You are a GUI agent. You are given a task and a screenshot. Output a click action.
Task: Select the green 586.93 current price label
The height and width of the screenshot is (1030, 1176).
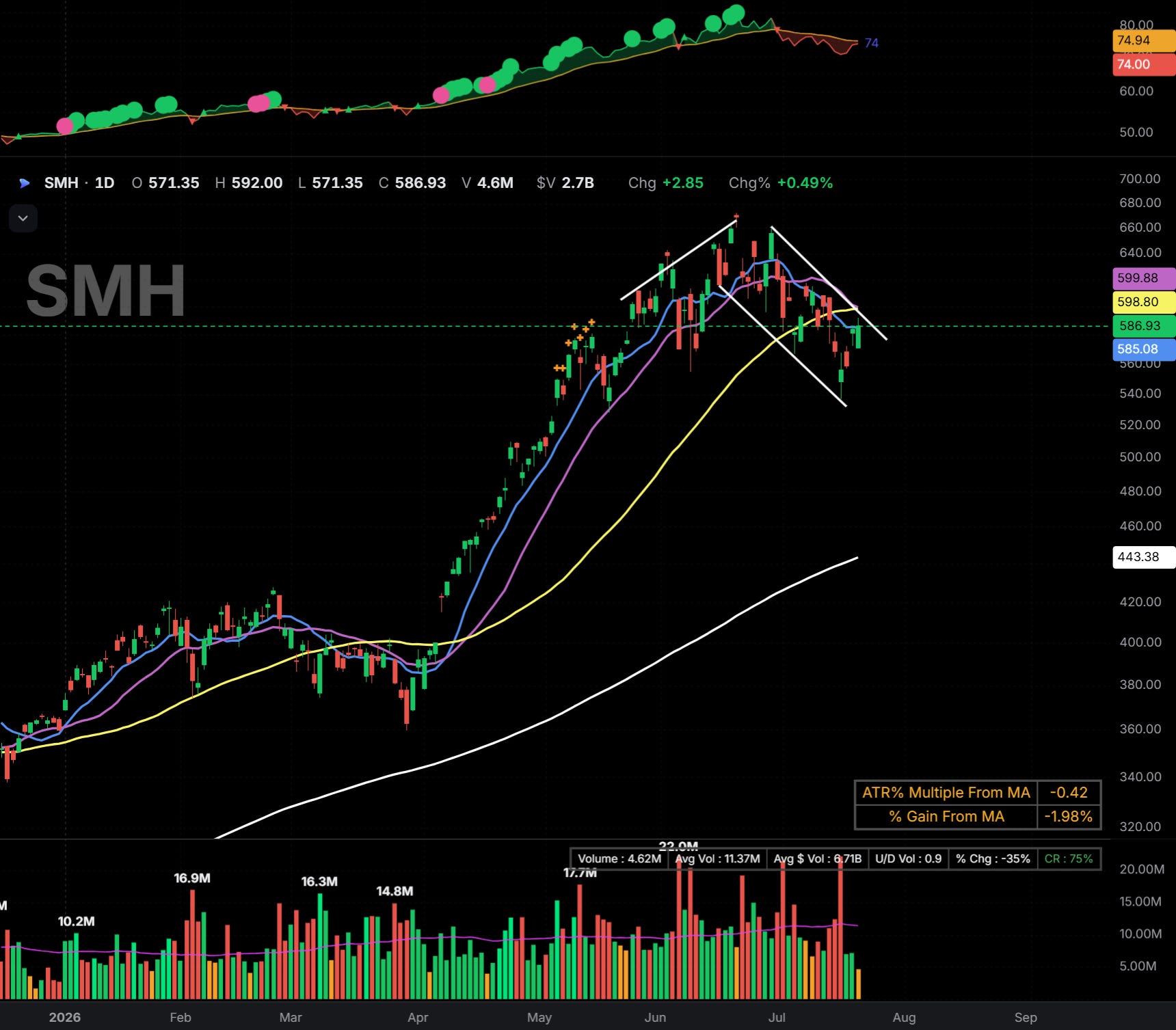click(x=1145, y=326)
